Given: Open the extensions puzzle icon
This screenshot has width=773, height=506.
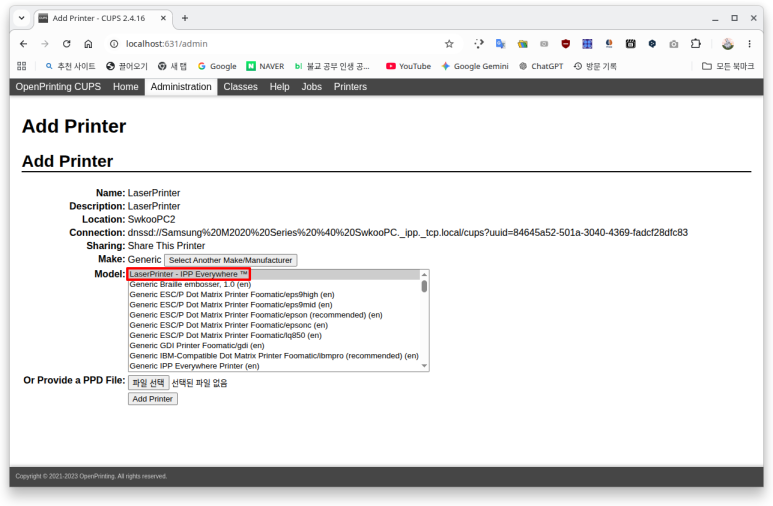Looking at the screenshot, I should (696, 43).
